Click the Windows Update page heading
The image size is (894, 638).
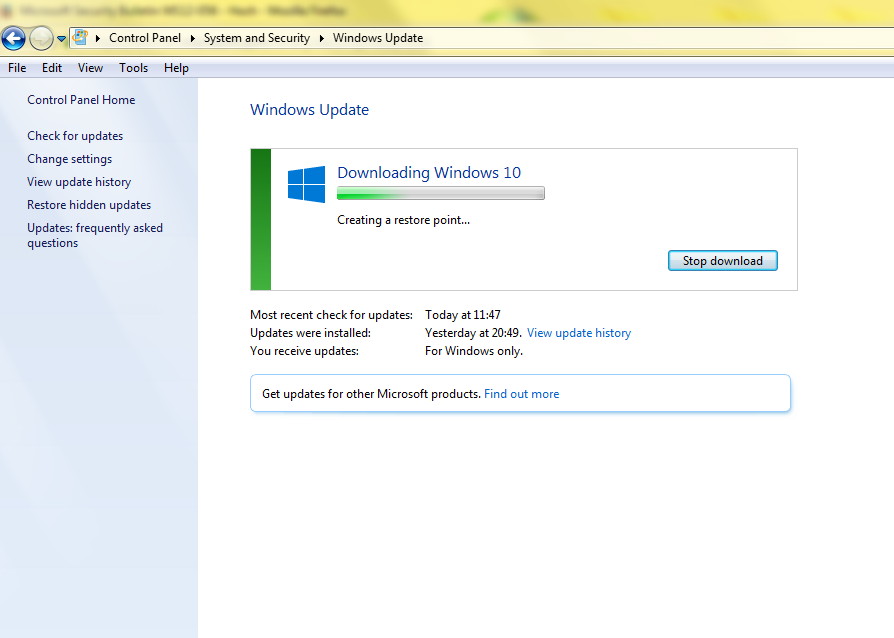point(310,109)
